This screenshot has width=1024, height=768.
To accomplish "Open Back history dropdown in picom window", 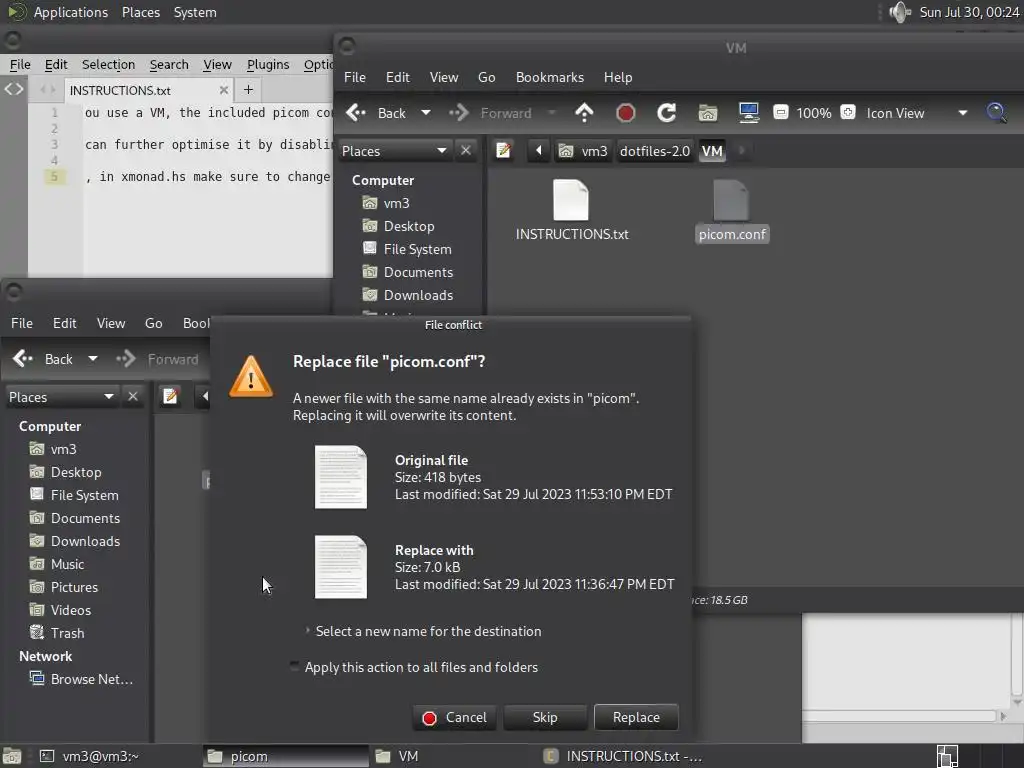I will click(93, 359).
